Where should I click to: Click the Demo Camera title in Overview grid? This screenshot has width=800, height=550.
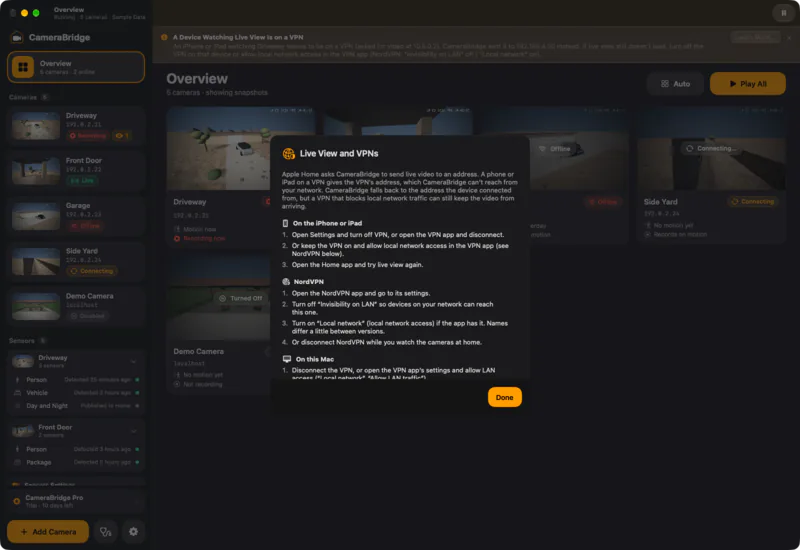pos(198,352)
